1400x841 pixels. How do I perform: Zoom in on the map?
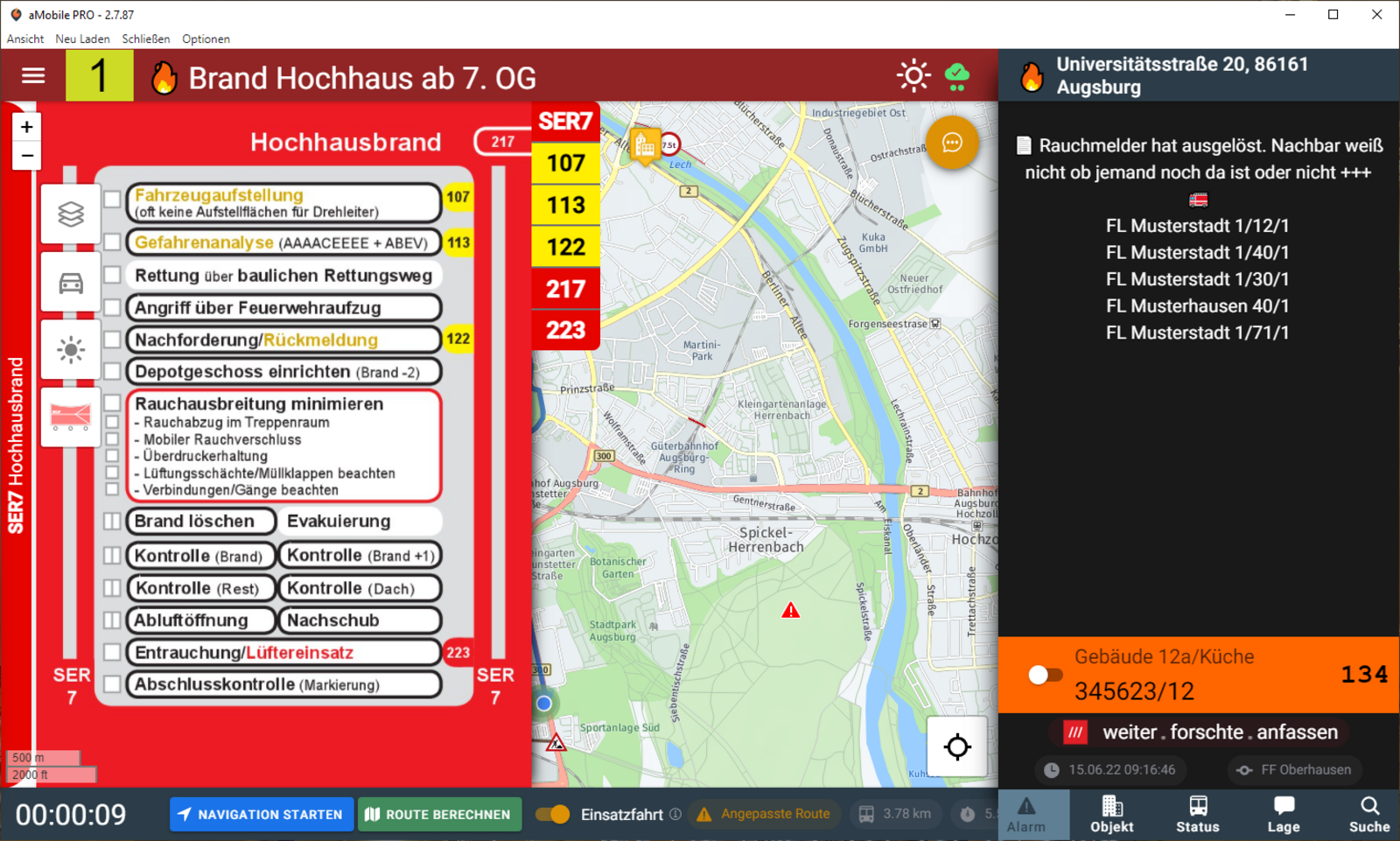click(27, 127)
